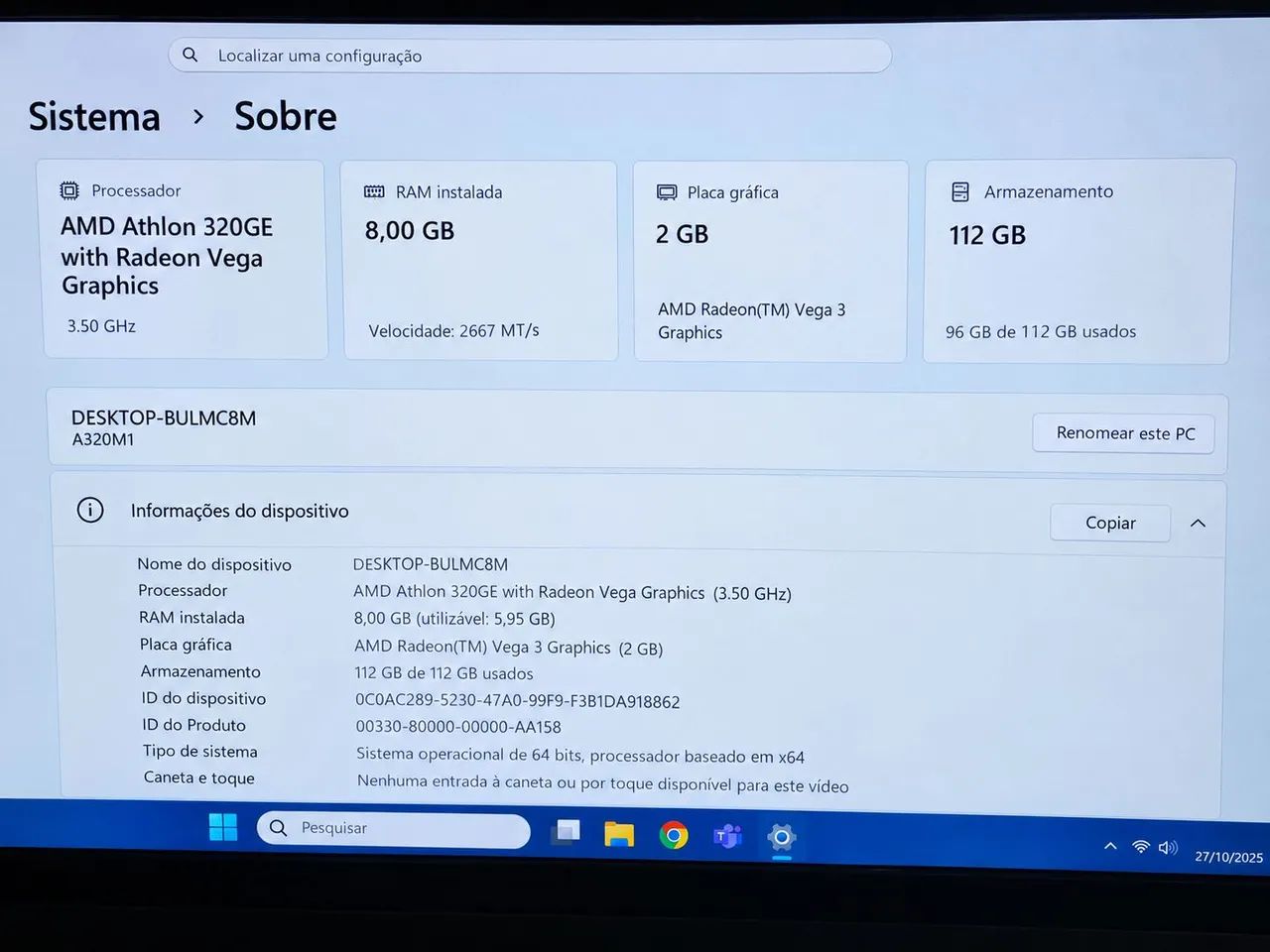Click the taskbar Pesquisar search box
Screen dimensions: 1270x952
point(394,829)
